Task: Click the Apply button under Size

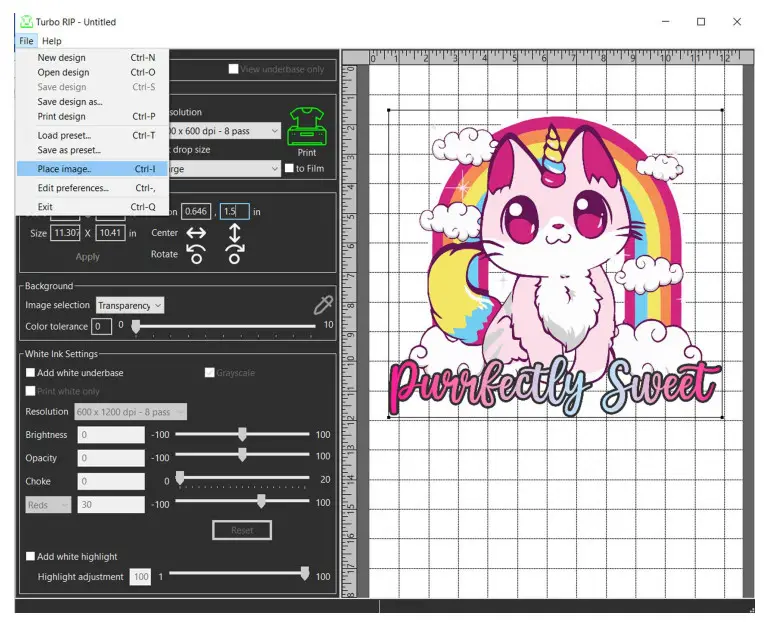Action: (88, 257)
